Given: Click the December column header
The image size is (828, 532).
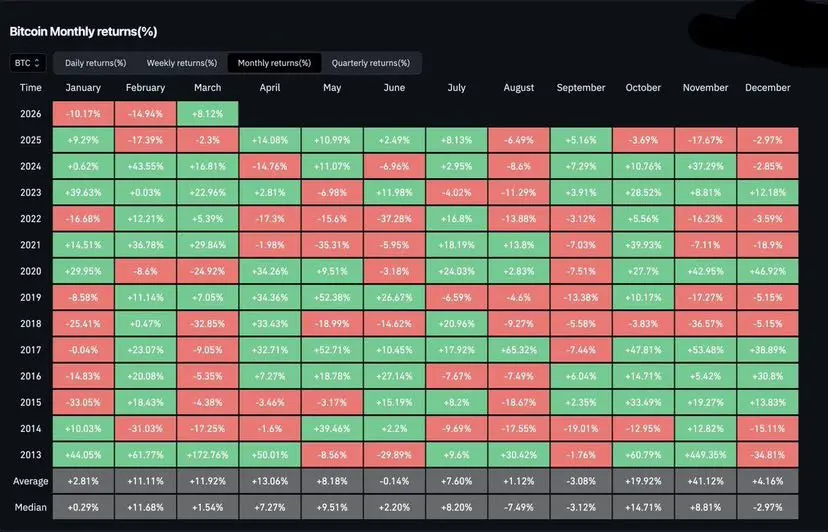Looking at the screenshot, I should point(768,88).
